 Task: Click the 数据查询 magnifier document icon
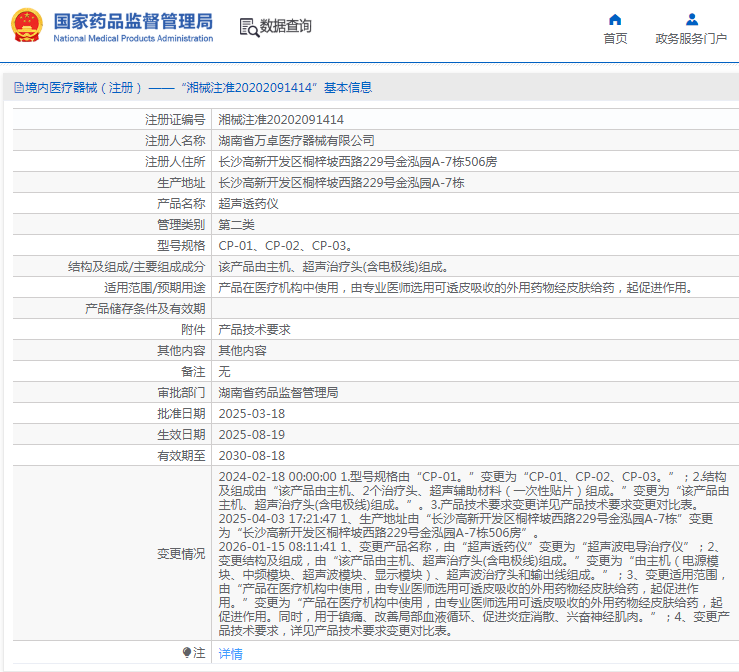pos(249,27)
